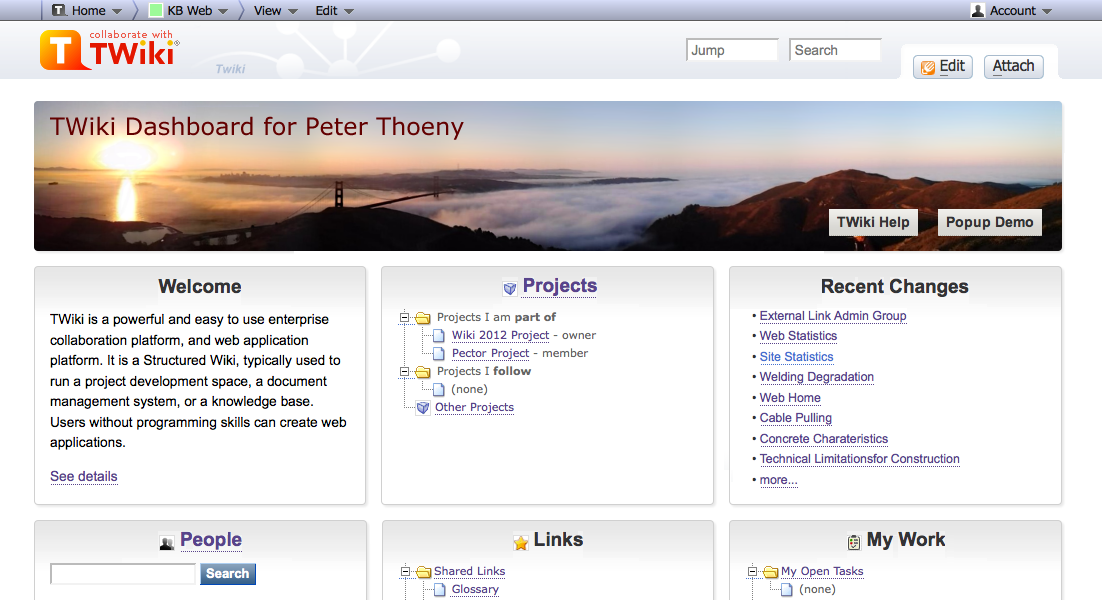Click the globe icon next to Other Projects
Viewport: 1102px width, 607px height.
coord(422,407)
